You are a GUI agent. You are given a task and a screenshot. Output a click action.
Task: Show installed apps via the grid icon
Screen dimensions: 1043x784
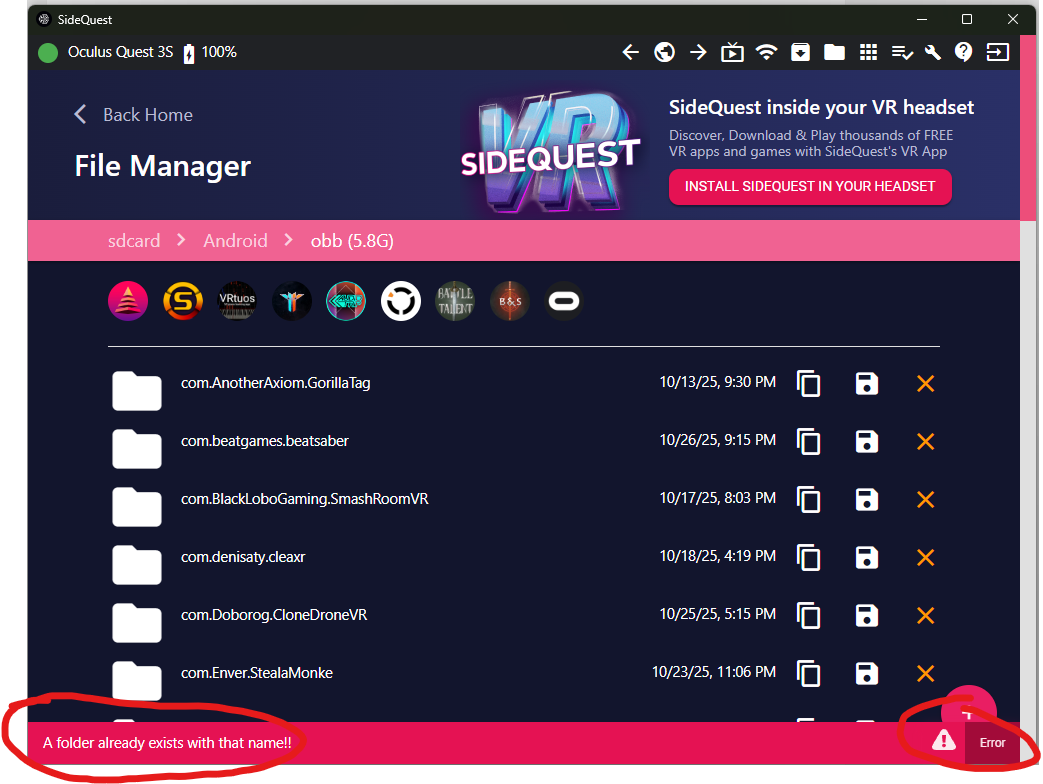868,52
